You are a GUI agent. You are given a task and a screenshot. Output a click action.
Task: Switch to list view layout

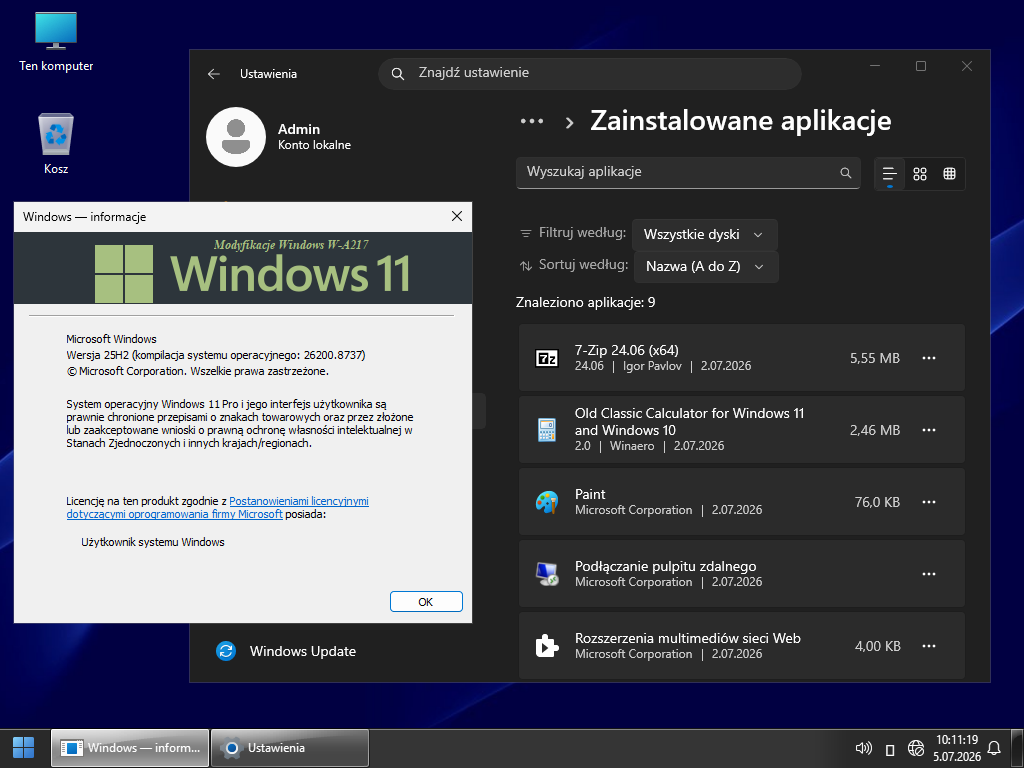(x=889, y=174)
